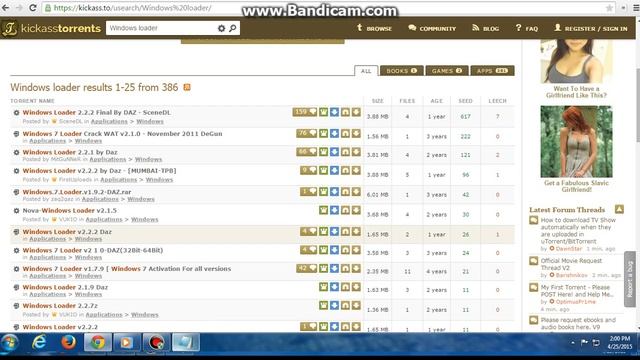The image size is (640, 360).
Task: Open the comments badge for Windows.7.Loader.v1.9.2-DAZ.rar
Action: pyautogui.click(x=308, y=191)
